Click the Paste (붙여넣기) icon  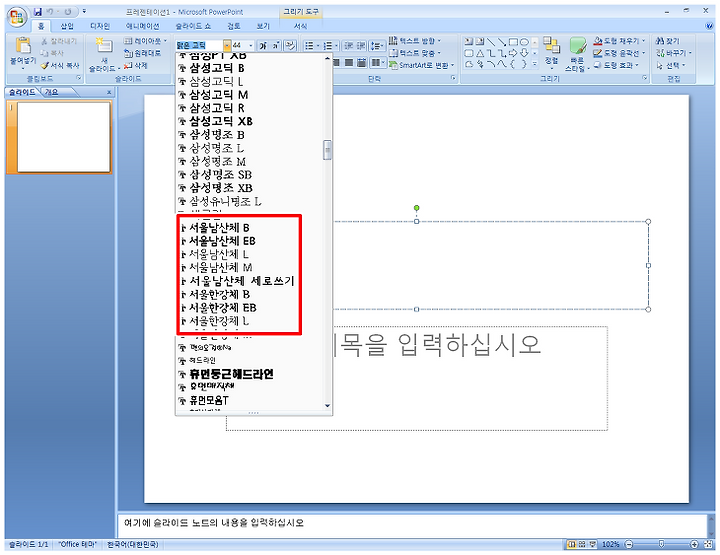coord(22,46)
